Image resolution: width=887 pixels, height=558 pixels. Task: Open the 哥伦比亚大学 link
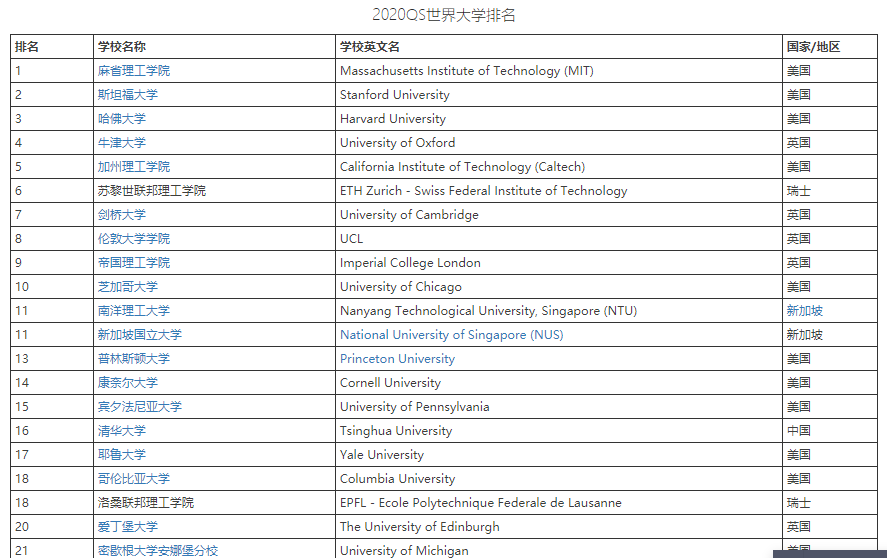pos(134,479)
